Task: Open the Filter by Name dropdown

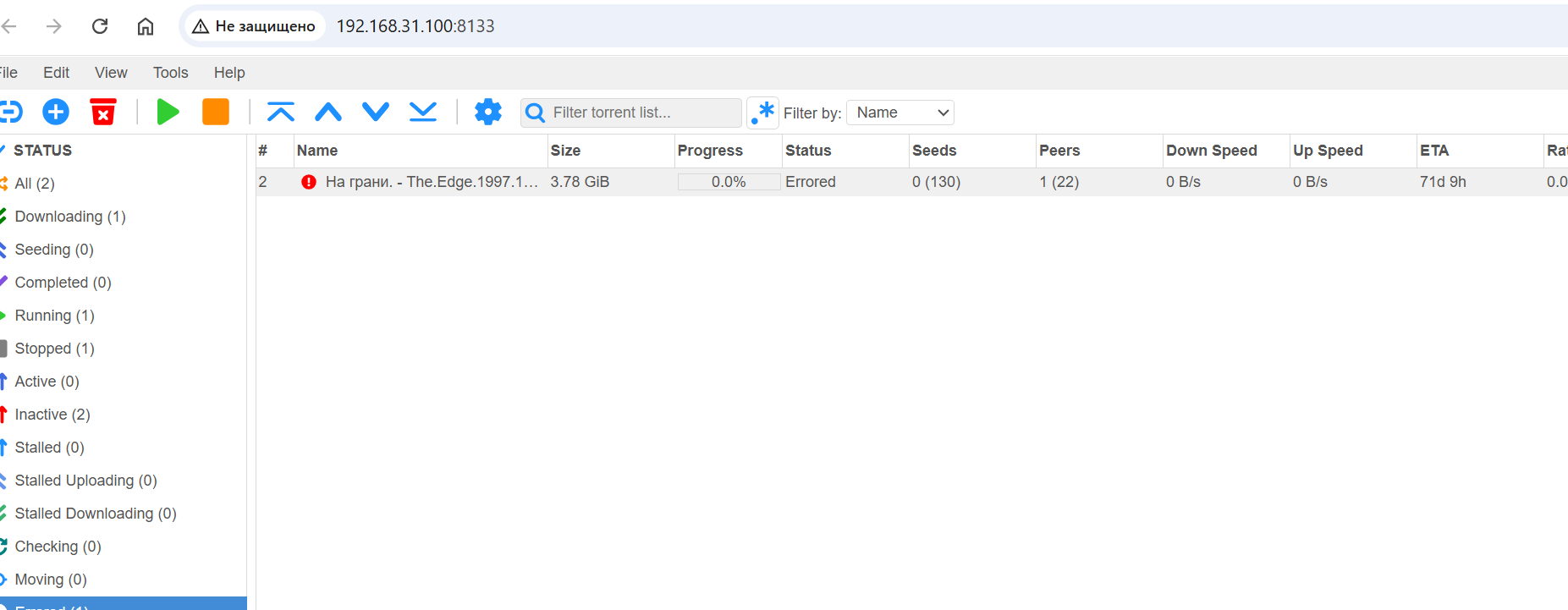Action: (x=900, y=113)
